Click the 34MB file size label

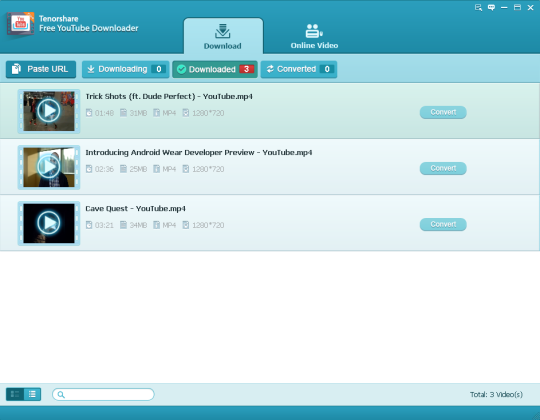click(x=138, y=225)
